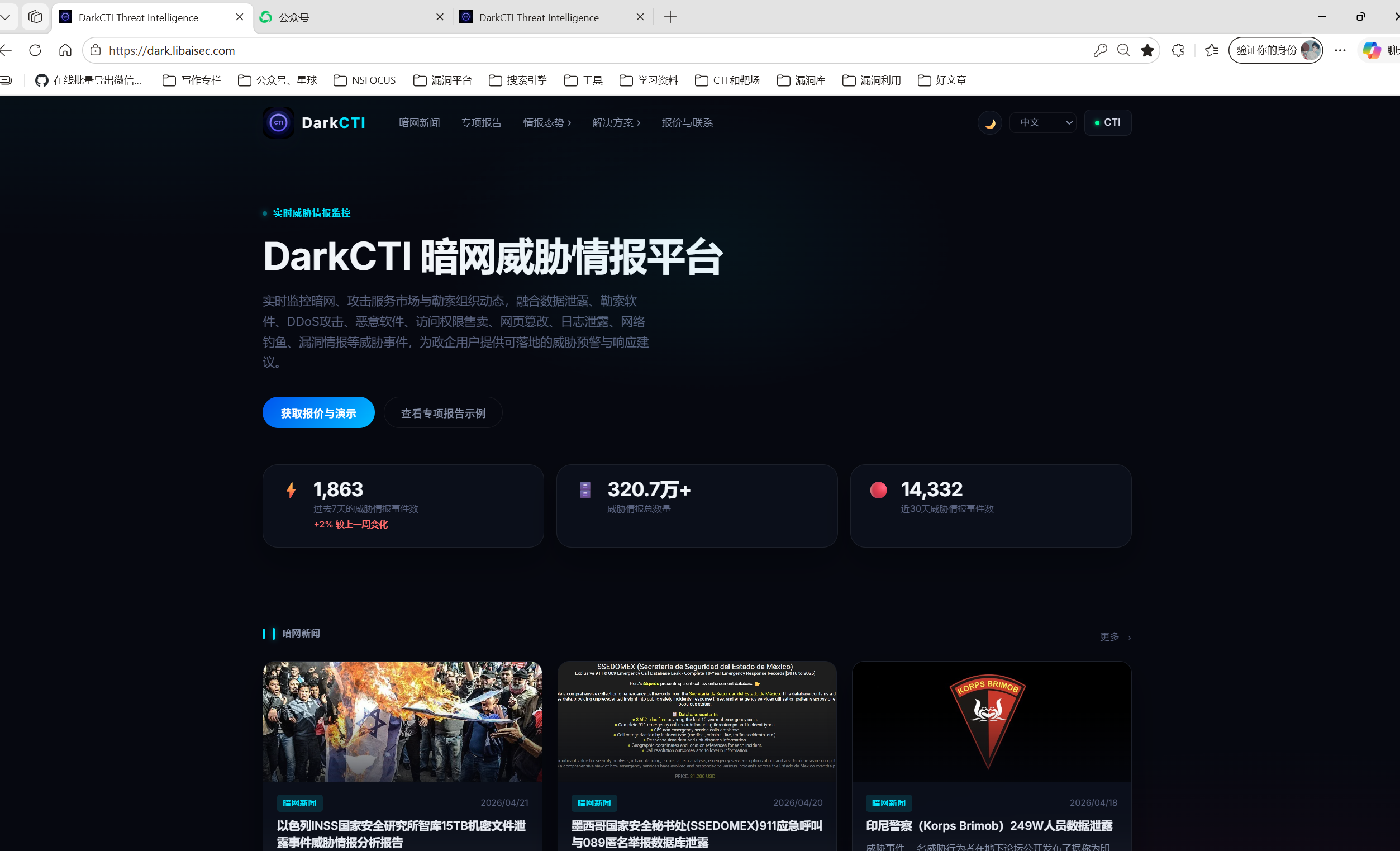
Task: Click the CTI status button
Action: click(x=1107, y=122)
